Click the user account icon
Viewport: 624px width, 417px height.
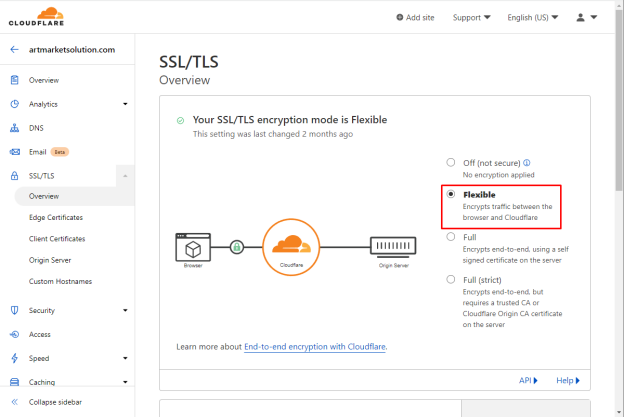pyautogui.click(x=580, y=17)
